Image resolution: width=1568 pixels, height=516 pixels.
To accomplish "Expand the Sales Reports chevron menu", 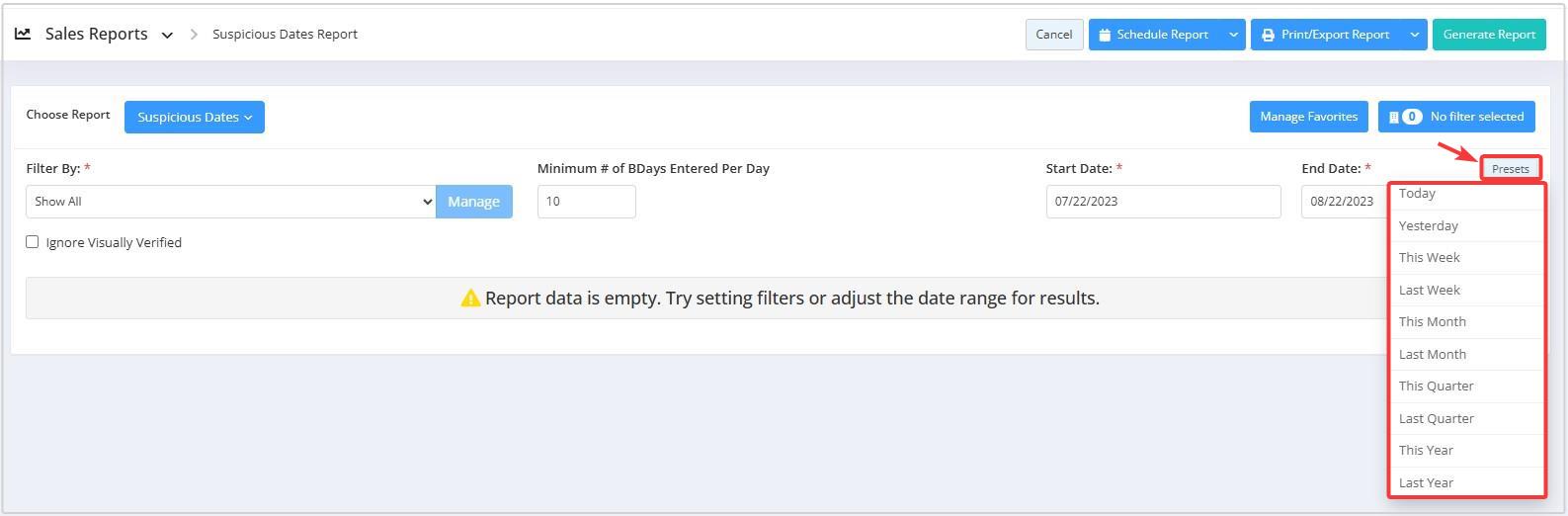I will [167, 35].
